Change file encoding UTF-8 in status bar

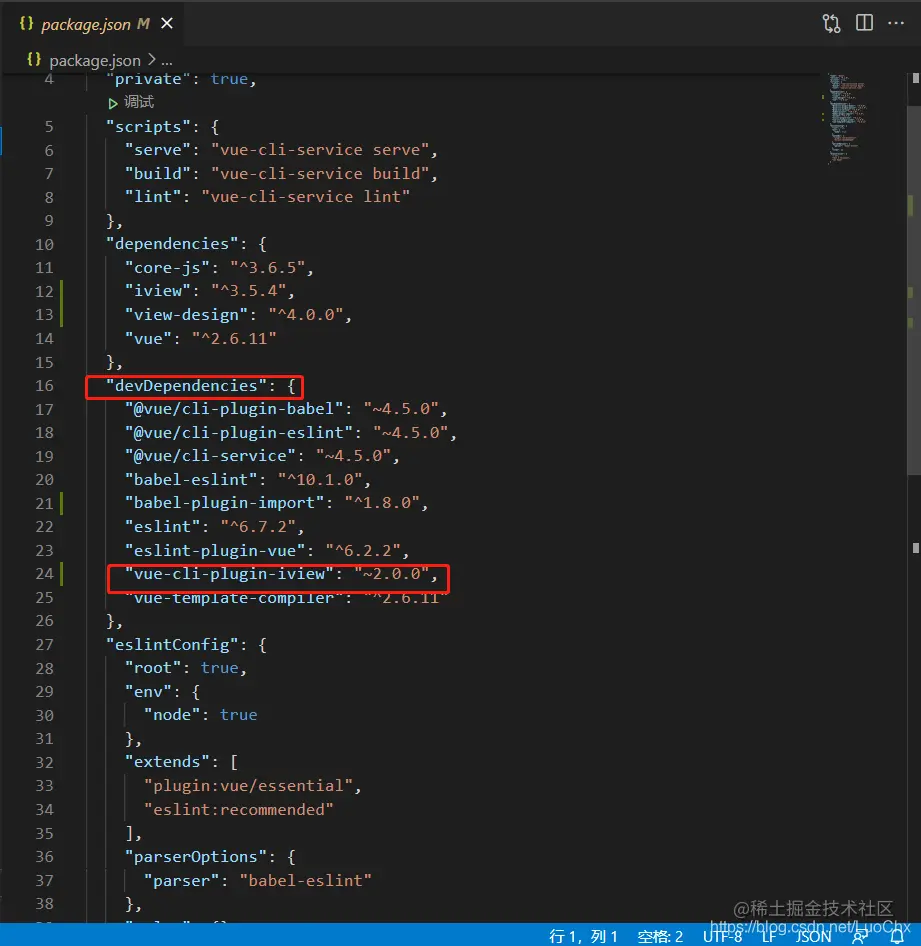tap(722, 936)
